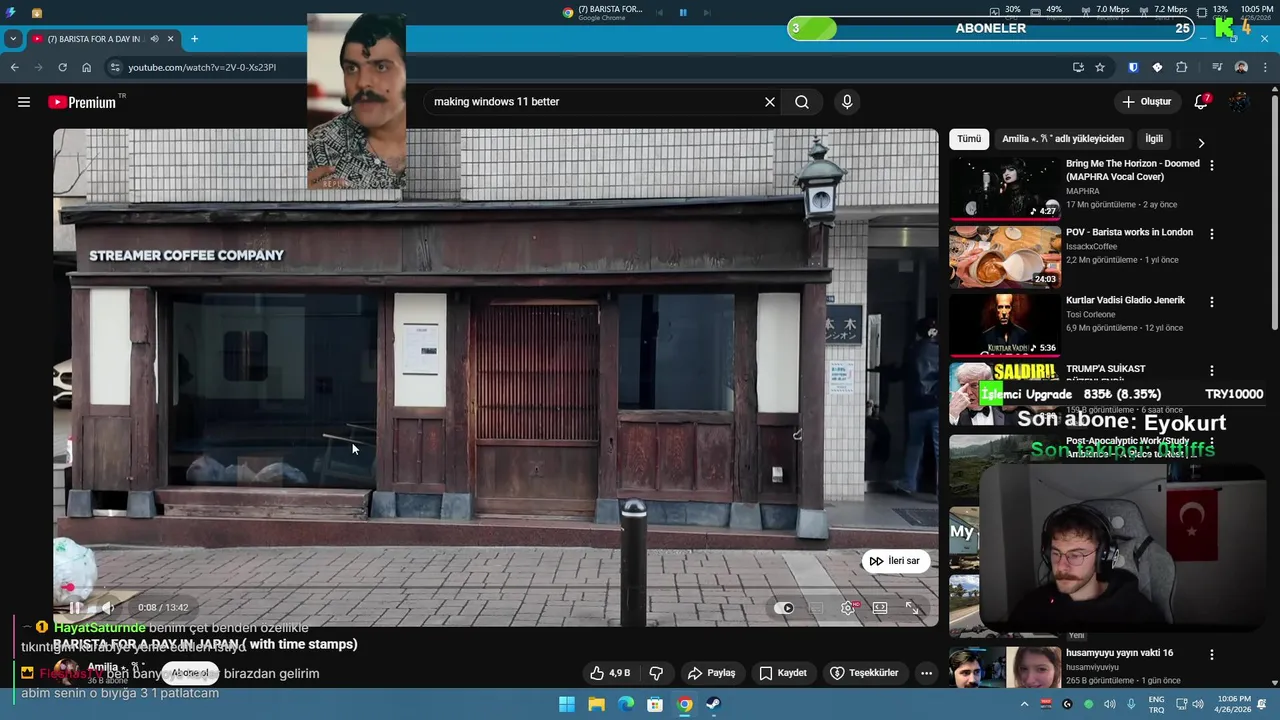Launch Microsoft Edge from the taskbar

pyautogui.click(x=626, y=704)
